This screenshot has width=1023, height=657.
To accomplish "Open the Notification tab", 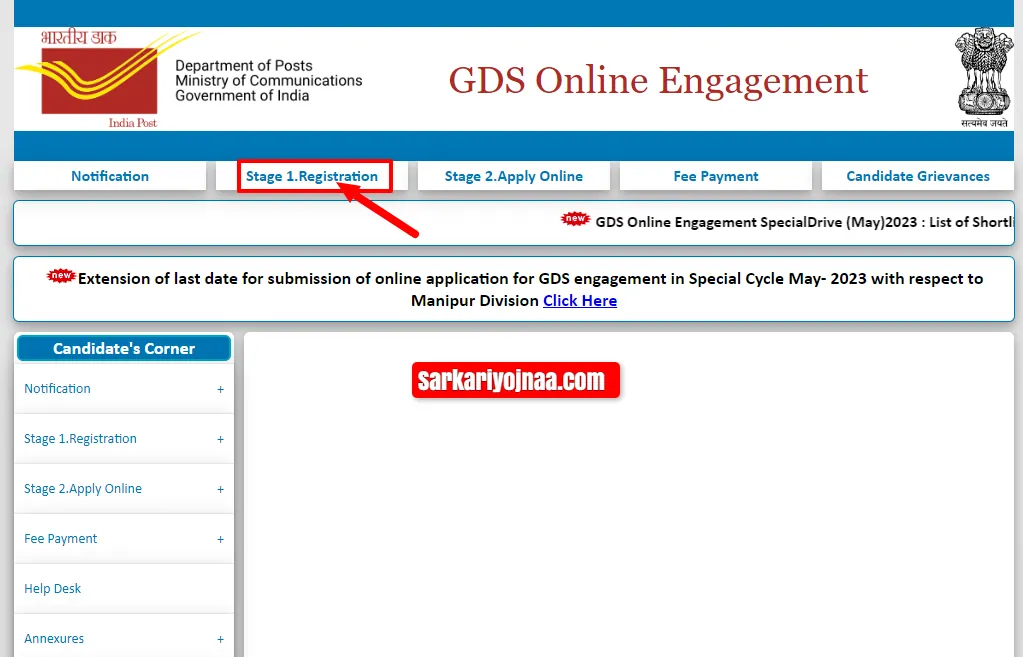I will (x=109, y=176).
